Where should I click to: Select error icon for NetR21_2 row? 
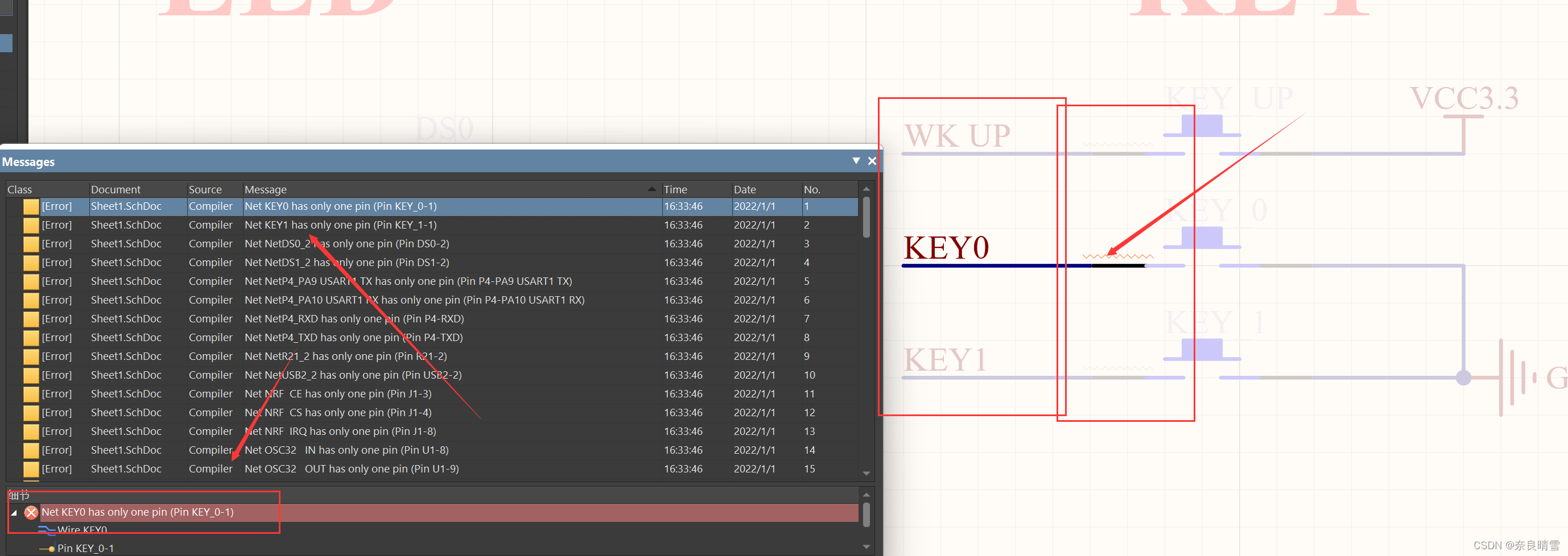(31, 356)
